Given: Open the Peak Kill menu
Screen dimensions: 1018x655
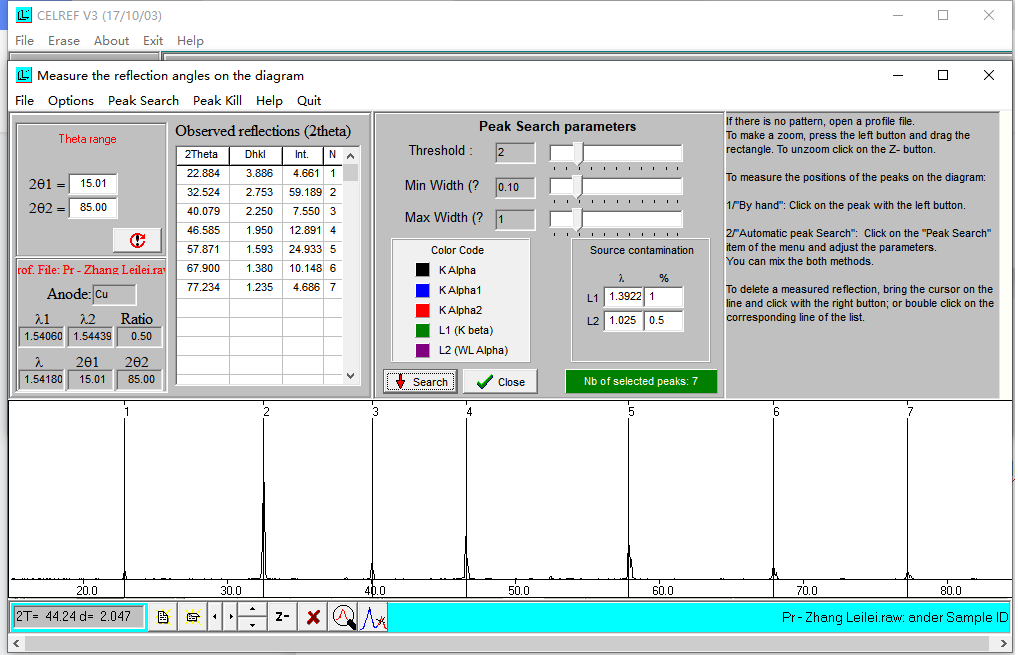Looking at the screenshot, I should [217, 100].
